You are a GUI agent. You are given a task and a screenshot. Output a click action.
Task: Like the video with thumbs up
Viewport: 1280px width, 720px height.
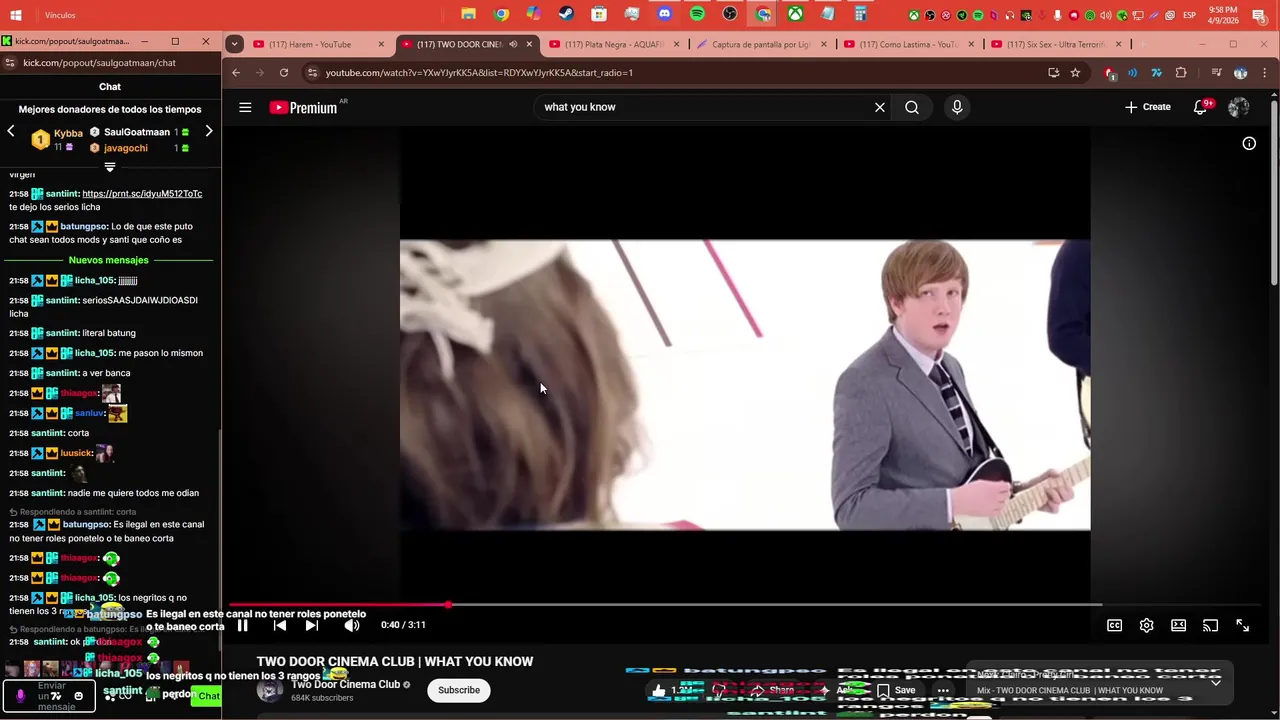pos(670,690)
